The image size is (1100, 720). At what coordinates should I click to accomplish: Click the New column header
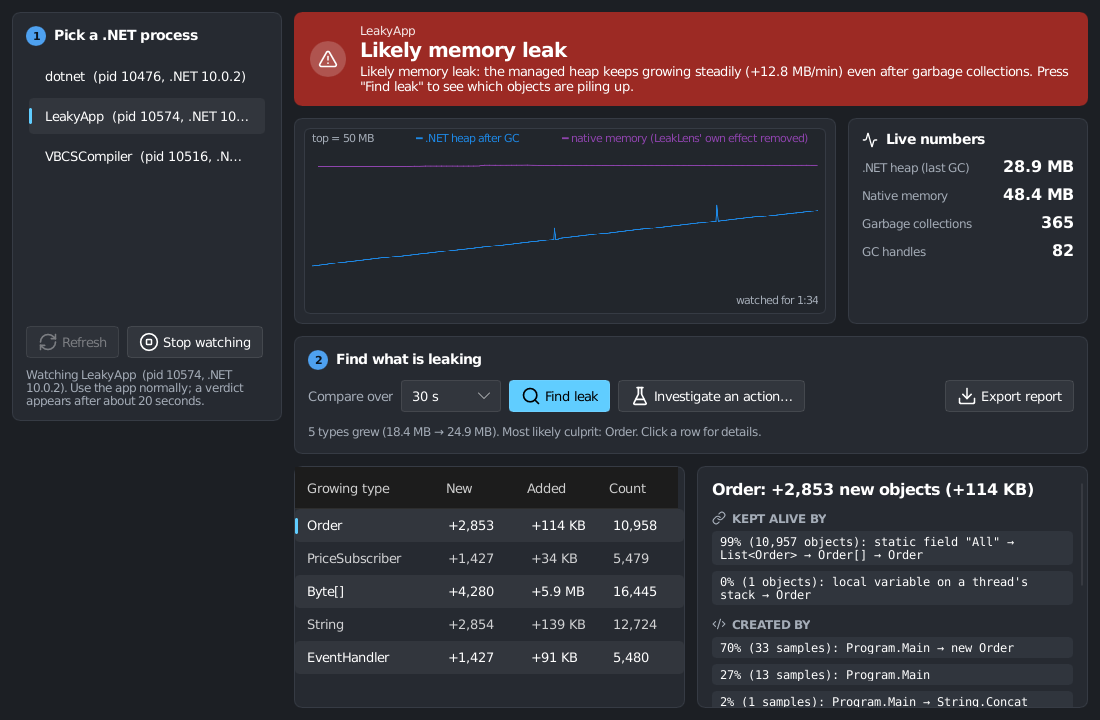(459, 488)
